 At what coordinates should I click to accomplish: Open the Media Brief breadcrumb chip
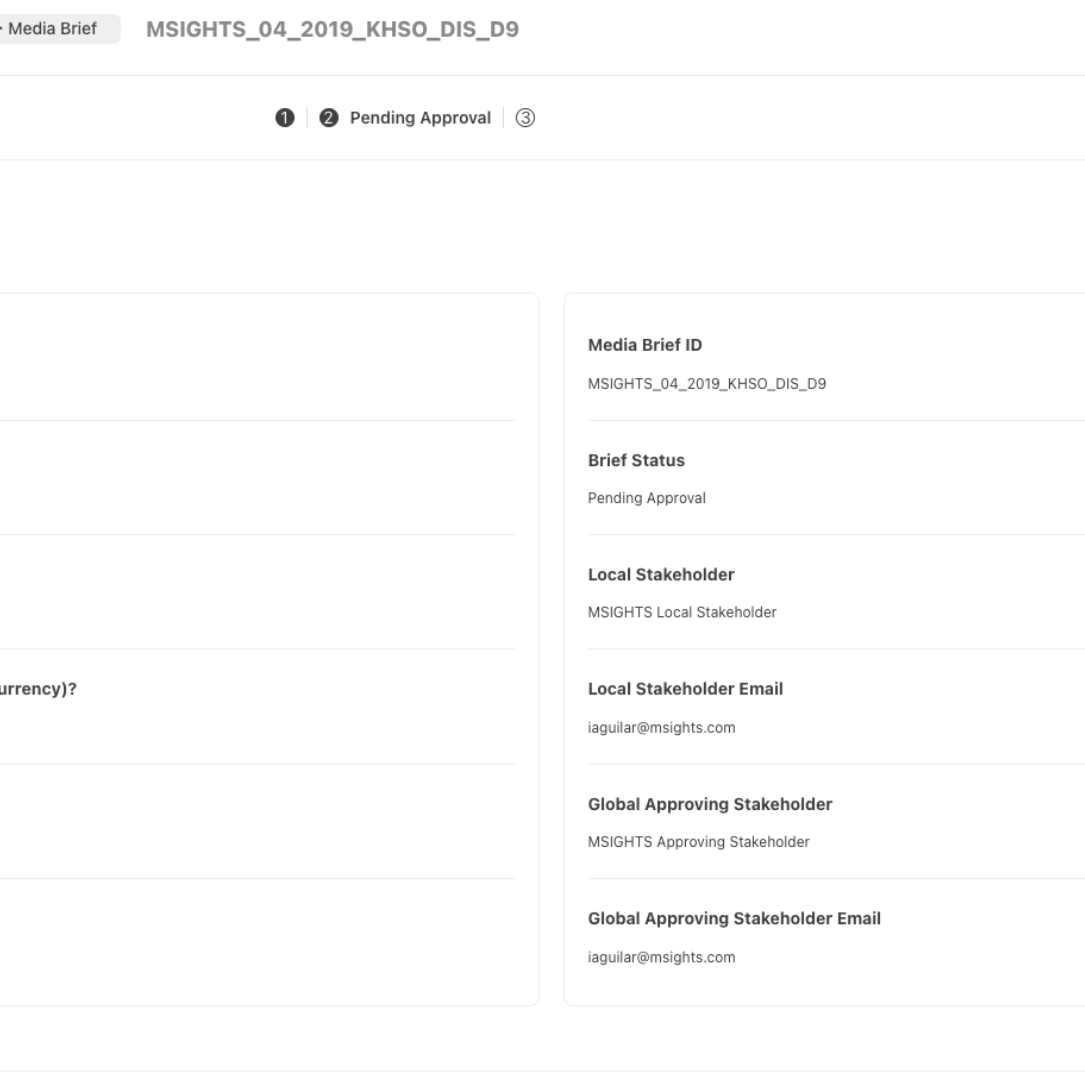coord(59,29)
